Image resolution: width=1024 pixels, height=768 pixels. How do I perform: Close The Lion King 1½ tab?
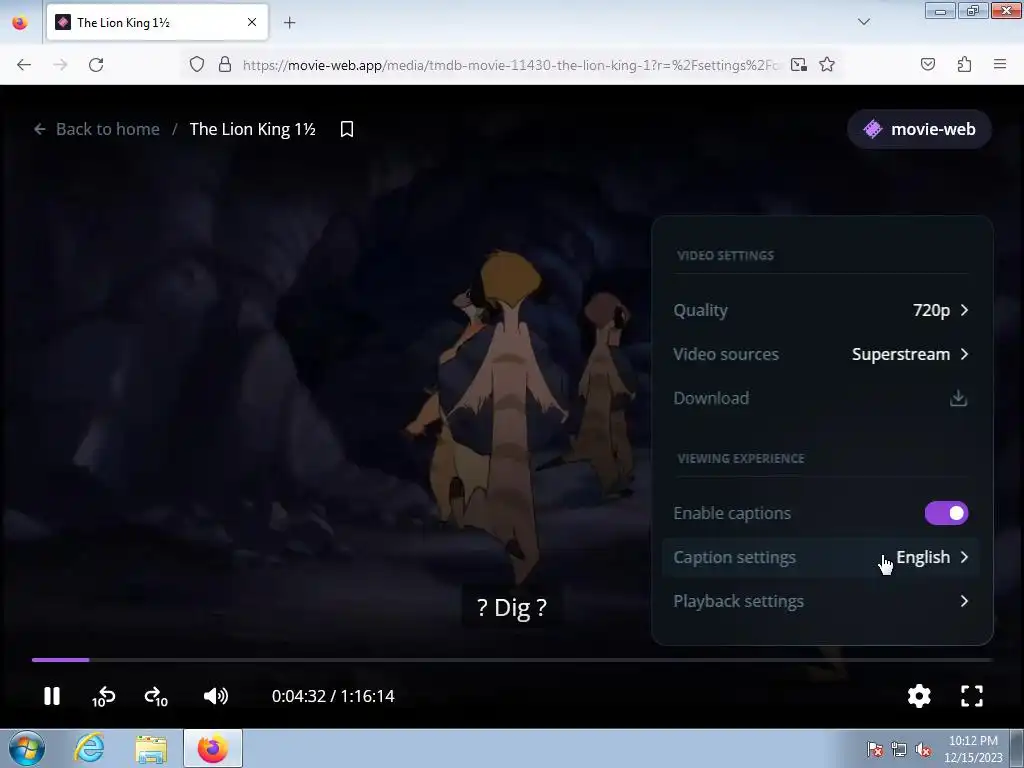click(x=252, y=23)
